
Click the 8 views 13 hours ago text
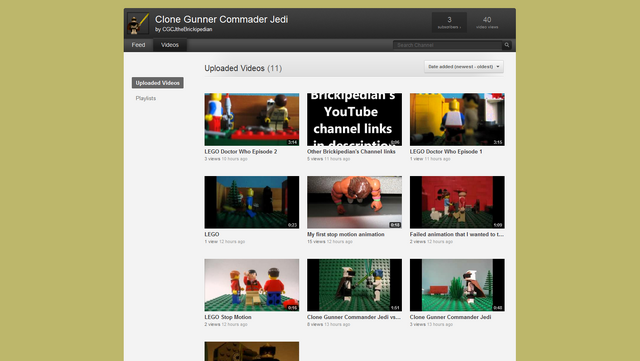329,325
